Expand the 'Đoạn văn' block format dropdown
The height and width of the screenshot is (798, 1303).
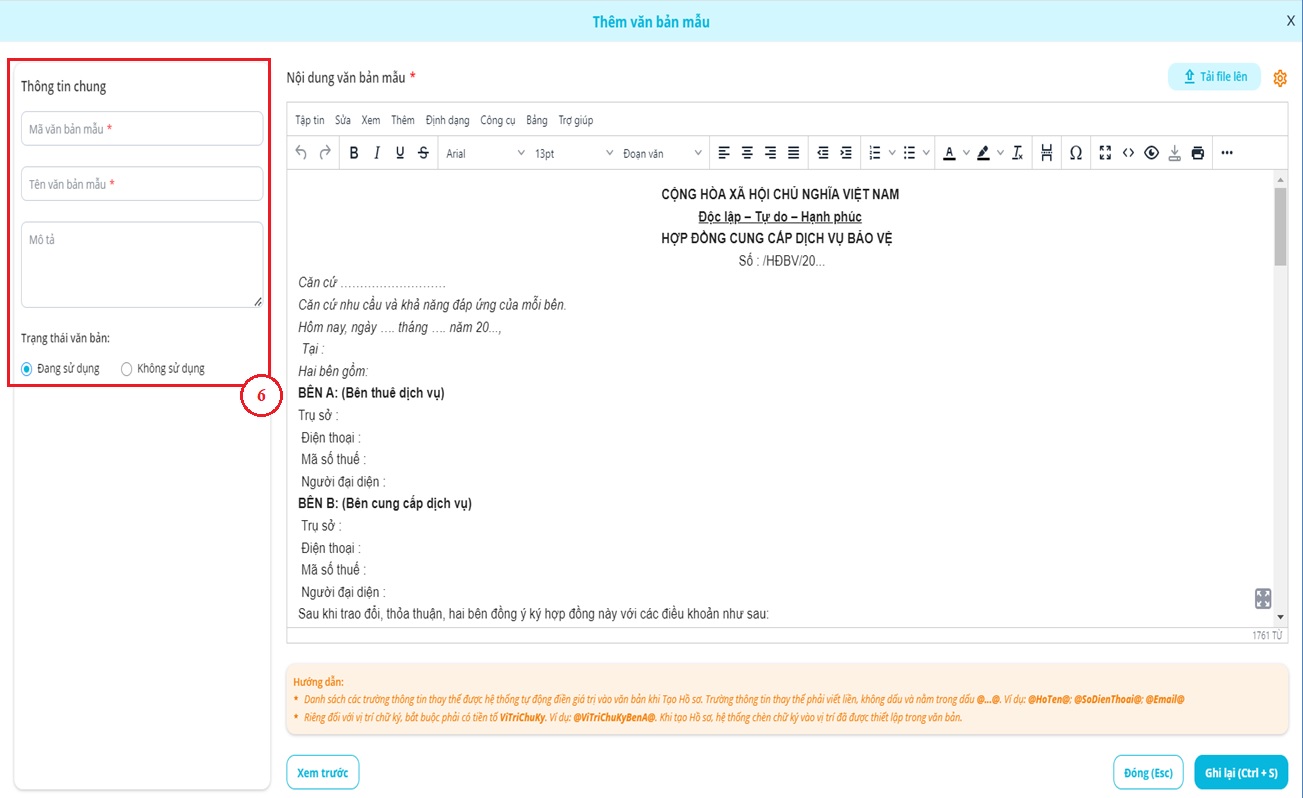click(x=662, y=153)
